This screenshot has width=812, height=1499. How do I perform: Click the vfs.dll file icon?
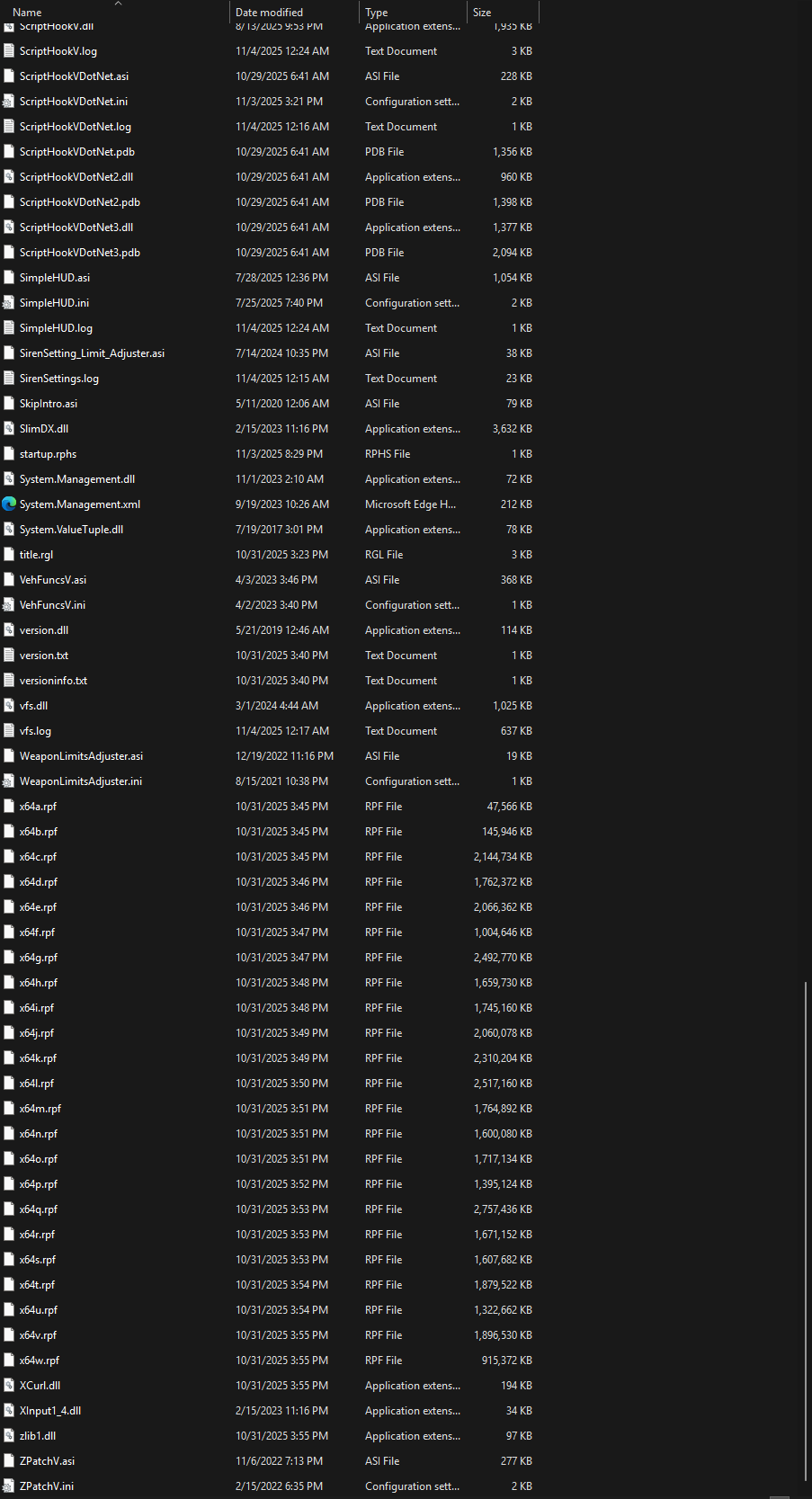[x=9, y=706]
